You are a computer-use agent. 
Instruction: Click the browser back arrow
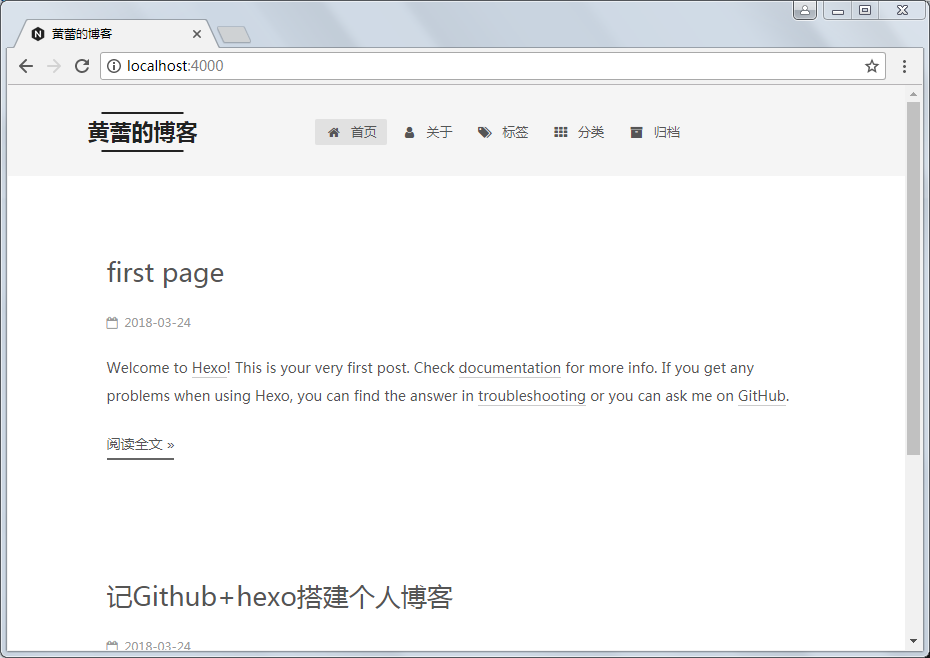(26, 66)
